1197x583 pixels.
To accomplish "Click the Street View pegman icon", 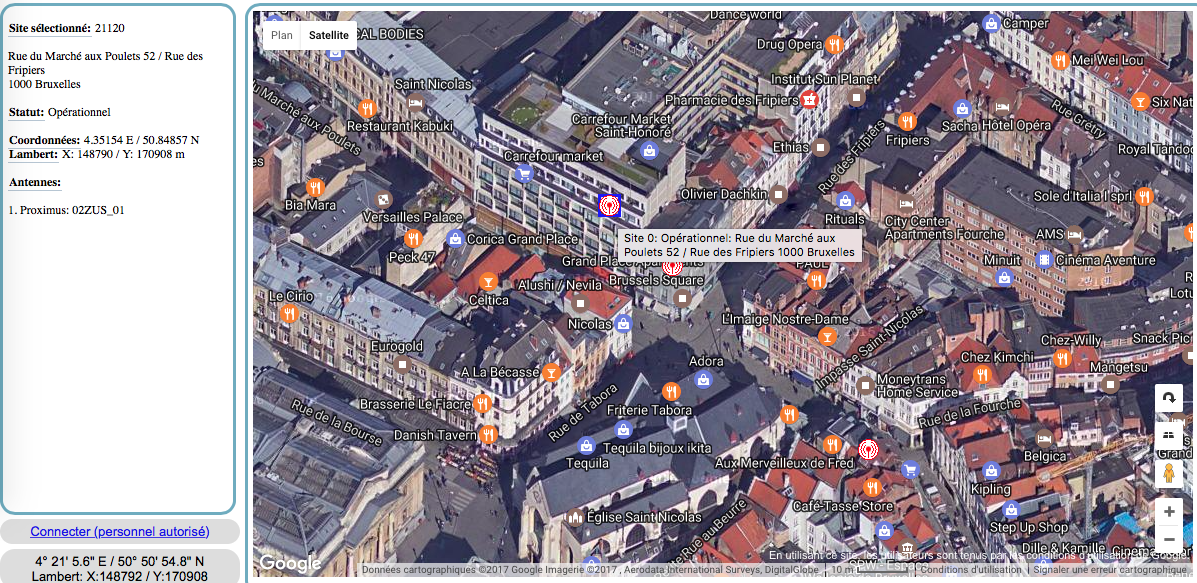I will click(x=1169, y=474).
